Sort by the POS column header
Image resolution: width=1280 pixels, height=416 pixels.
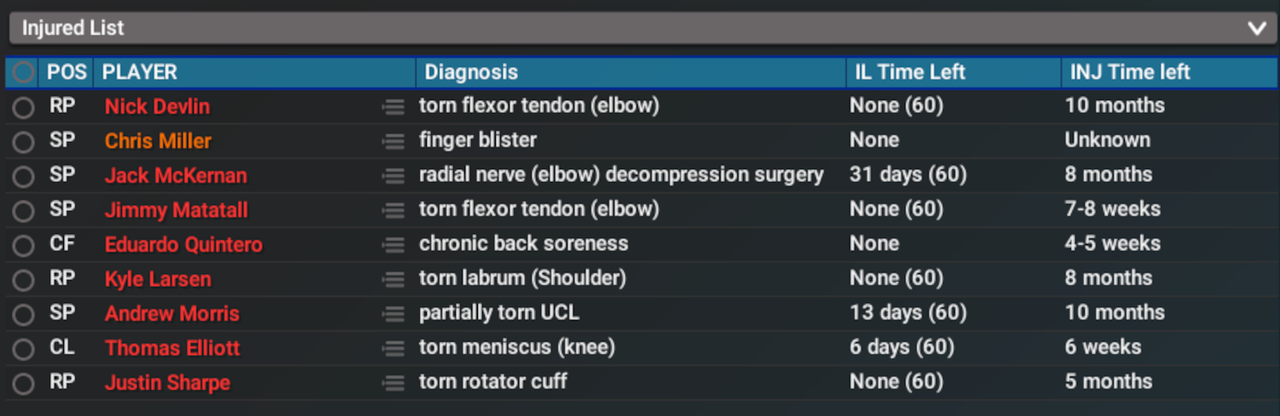pyautogui.click(x=67, y=72)
